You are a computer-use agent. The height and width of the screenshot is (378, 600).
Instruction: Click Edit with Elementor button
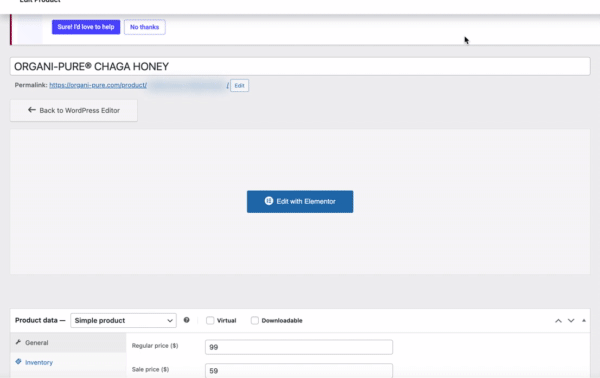tap(300, 202)
